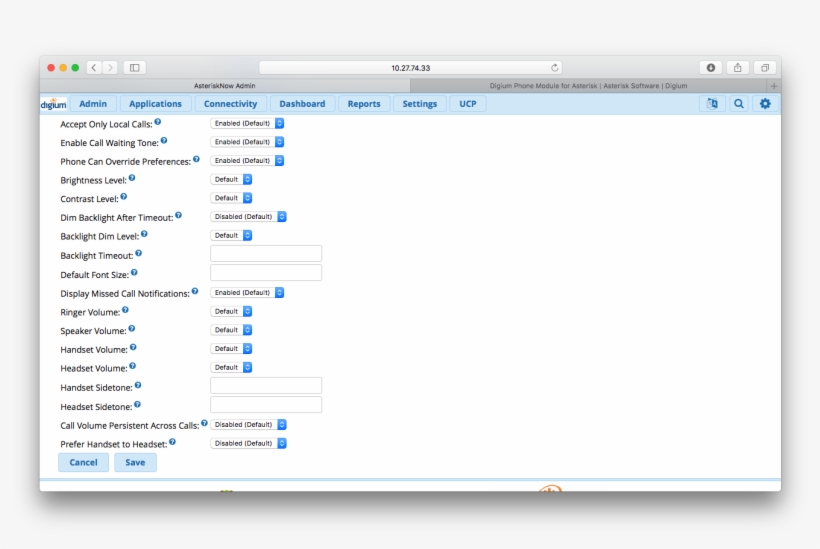Image resolution: width=820 pixels, height=549 pixels.
Task: Open the Admin menu
Action: point(93,104)
